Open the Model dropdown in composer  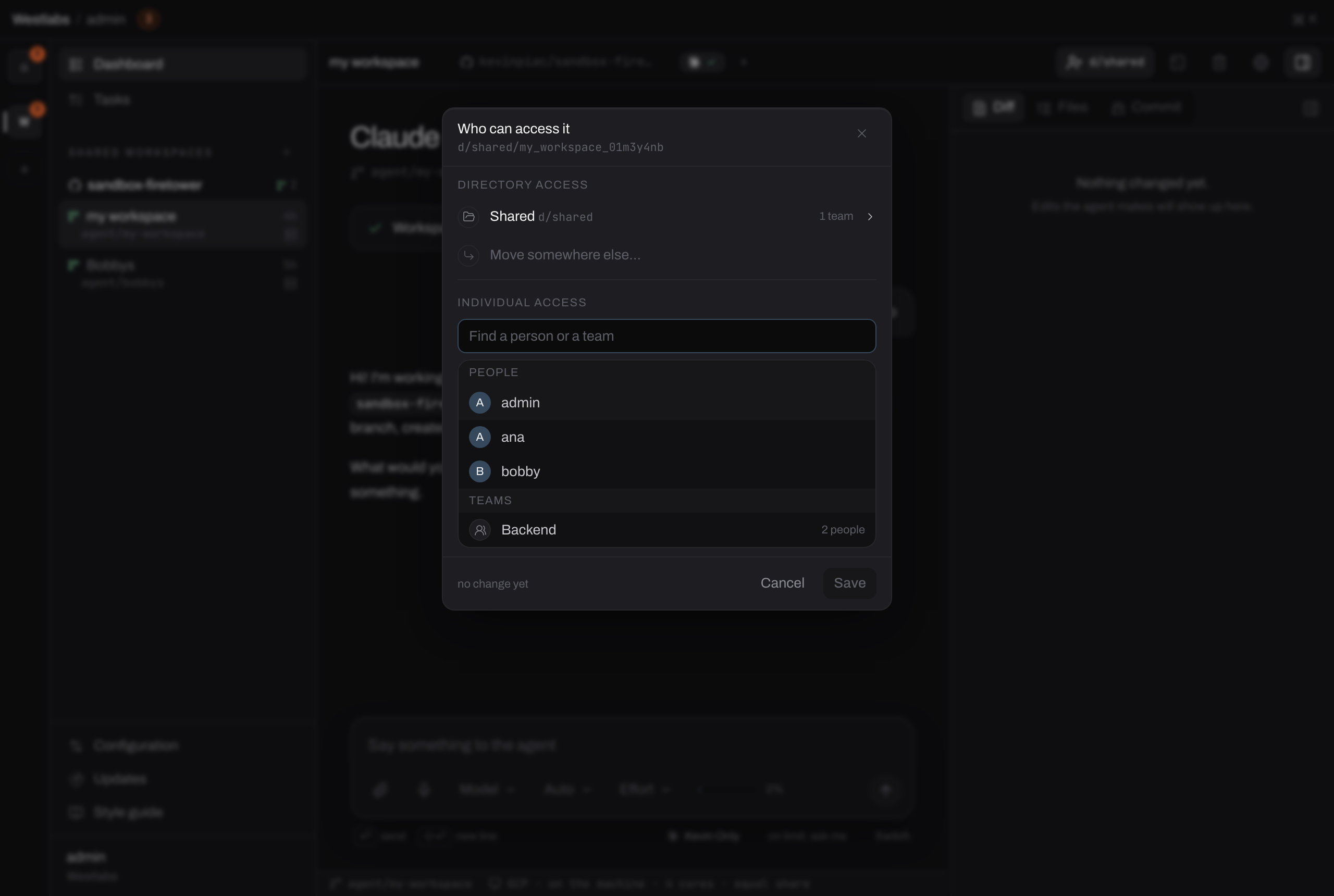pos(487,790)
